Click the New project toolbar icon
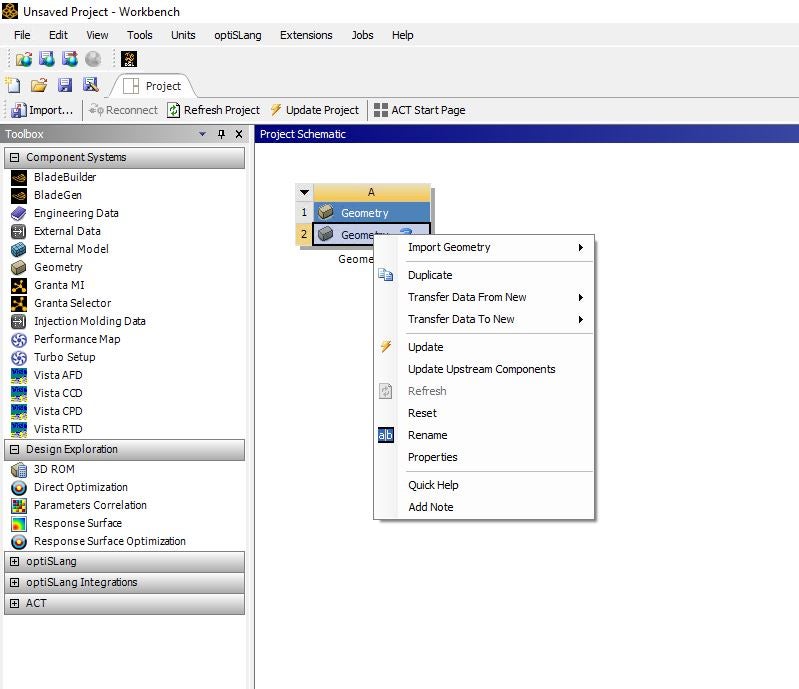The width and height of the screenshot is (799, 689). point(13,85)
